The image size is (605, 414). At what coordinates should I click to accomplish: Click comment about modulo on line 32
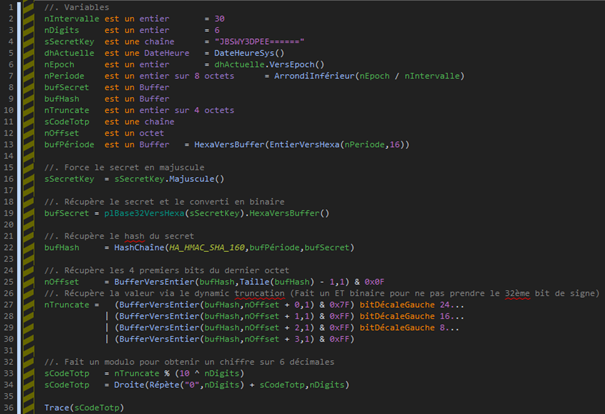point(189,362)
